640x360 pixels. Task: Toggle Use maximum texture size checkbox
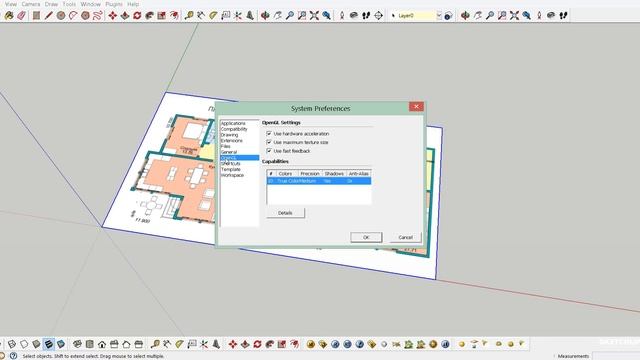pyautogui.click(x=269, y=142)
